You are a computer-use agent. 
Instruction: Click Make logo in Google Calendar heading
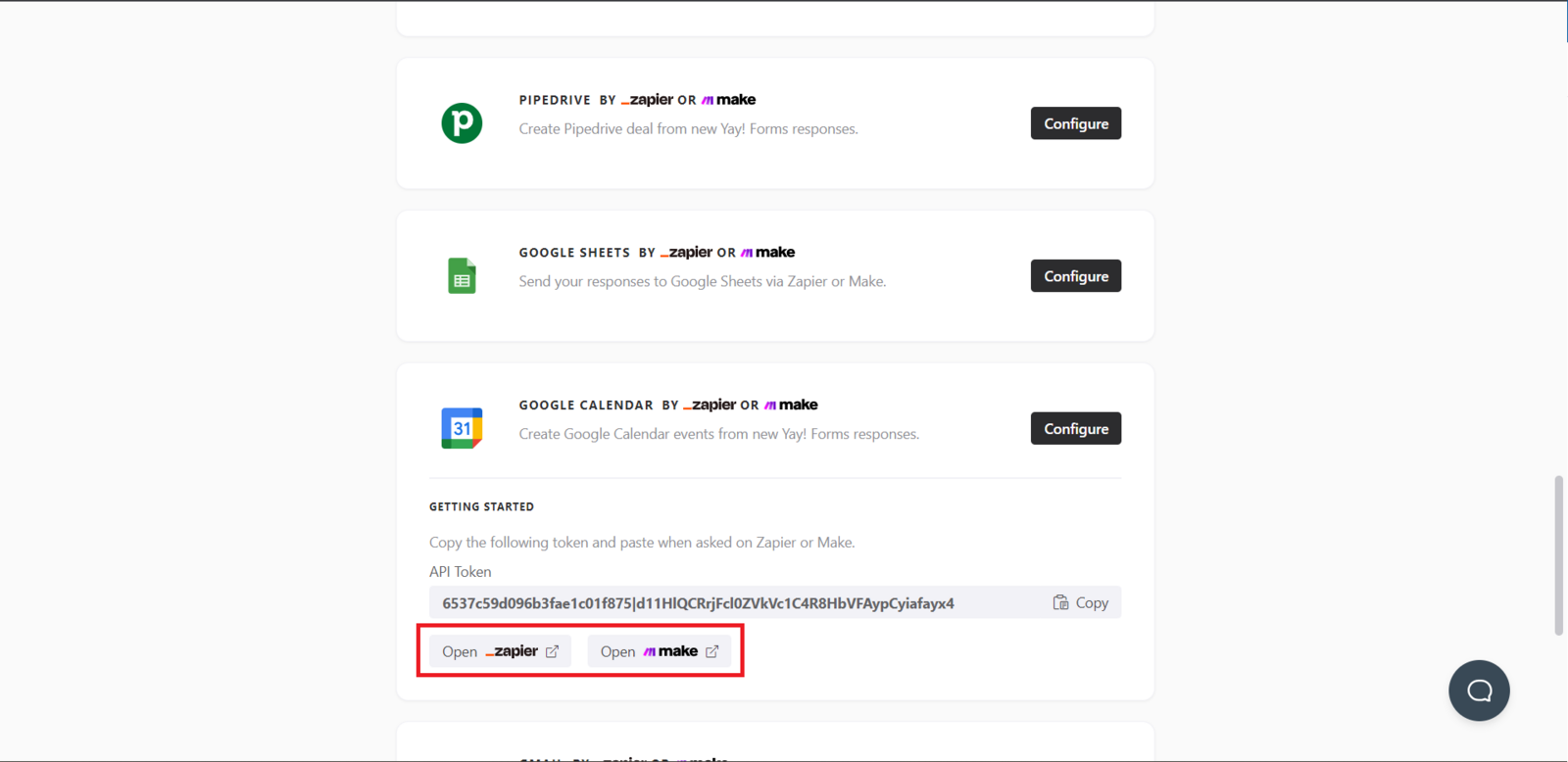791,405
